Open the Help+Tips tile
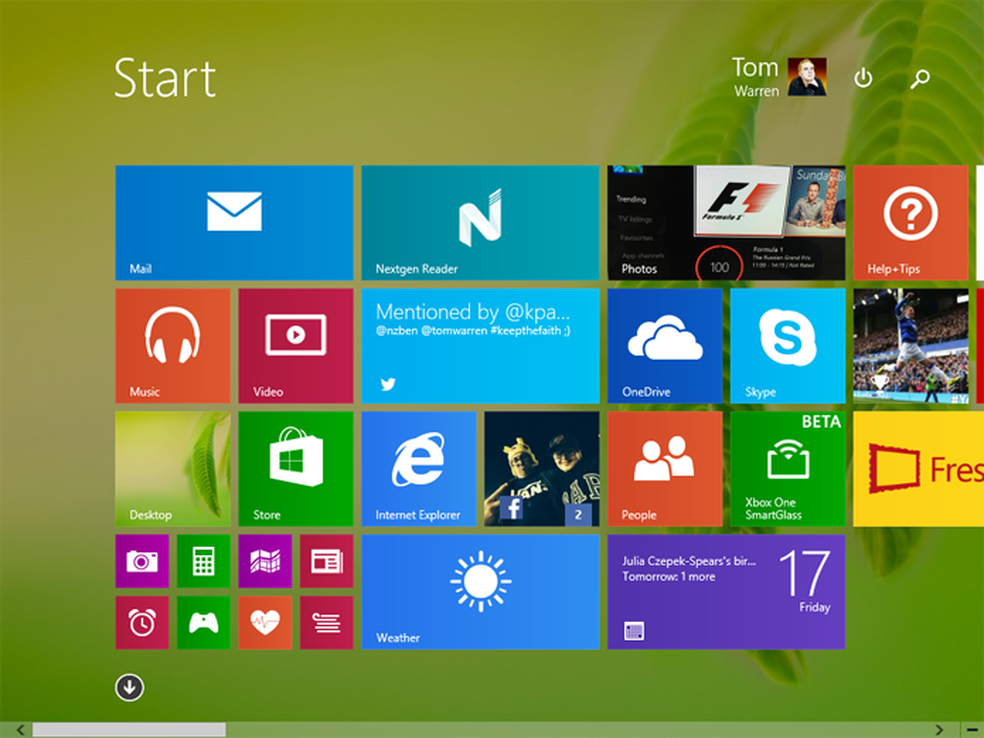Viewport: 984px width, 738px height. pos(911,223)
